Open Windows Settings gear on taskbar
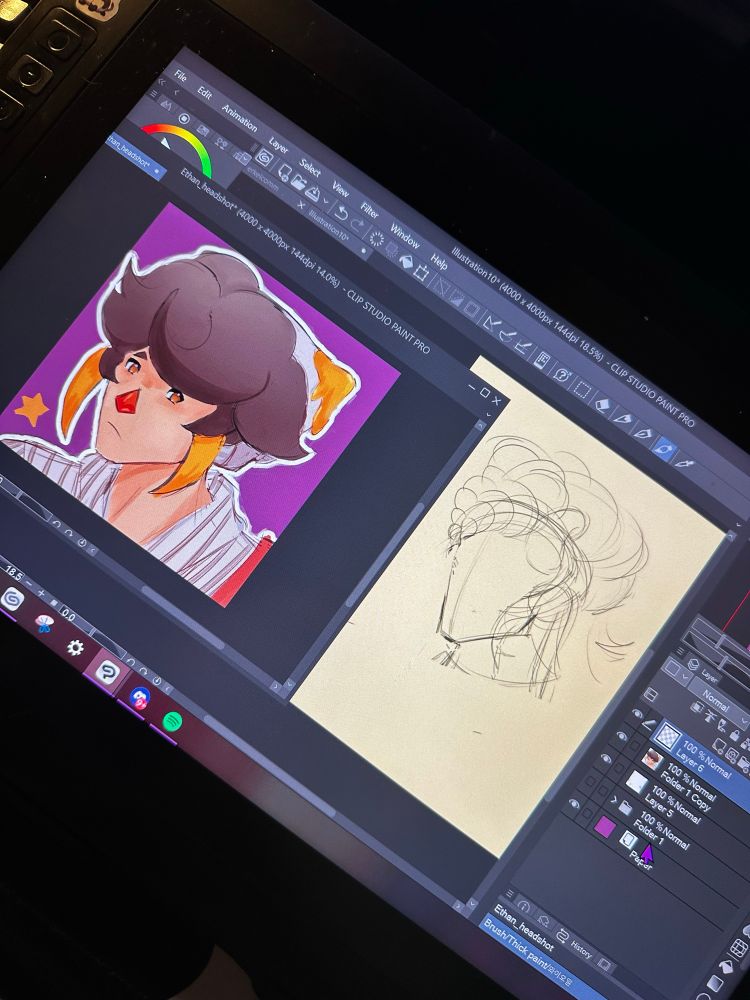 pos(75,648)
